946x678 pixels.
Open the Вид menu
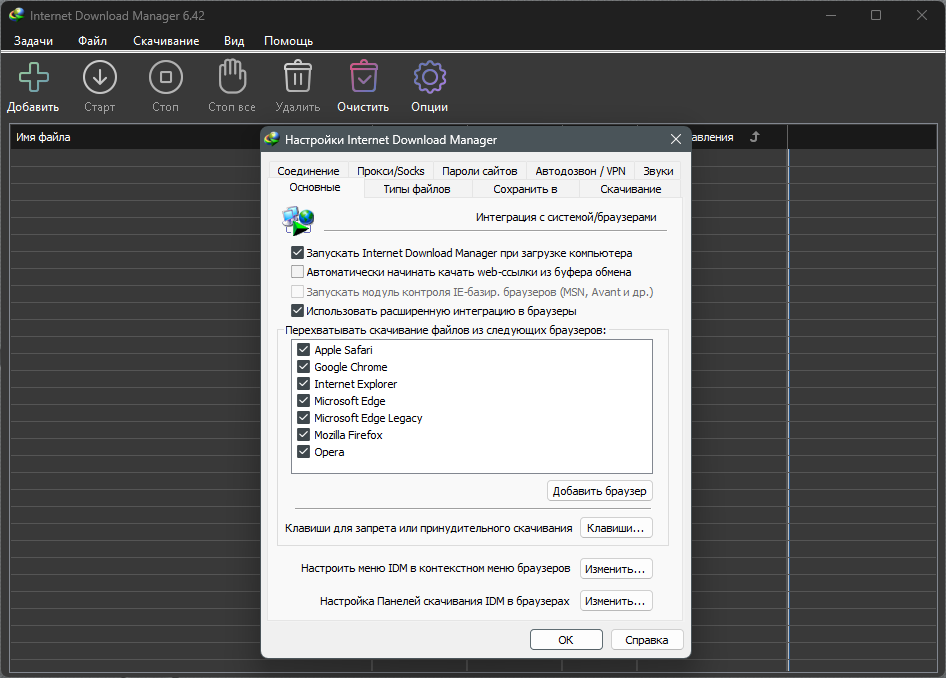[234, 41]
